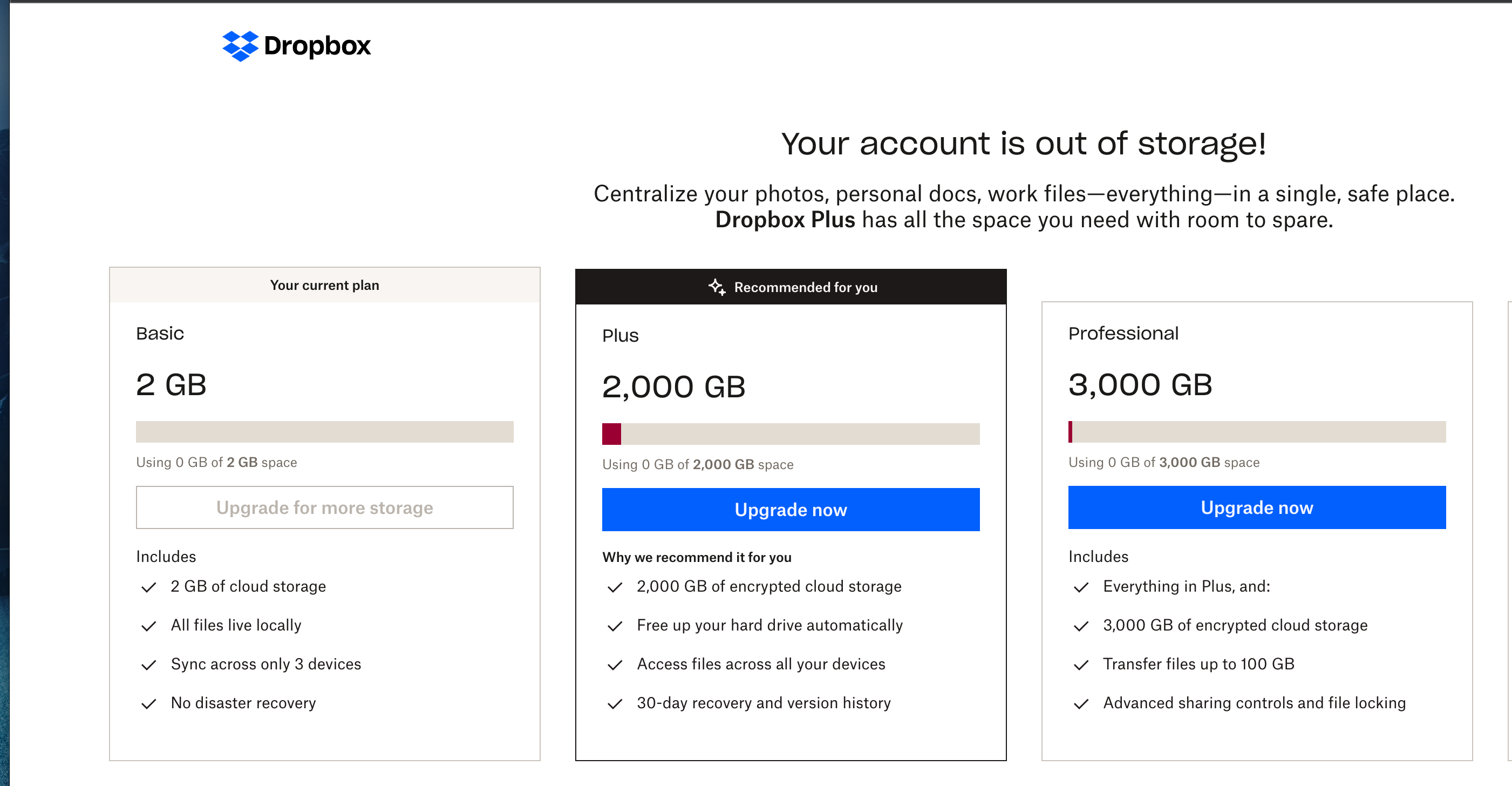Click the Professional plan storage usage bar

pyautogui.click(x=1257, y=431)
